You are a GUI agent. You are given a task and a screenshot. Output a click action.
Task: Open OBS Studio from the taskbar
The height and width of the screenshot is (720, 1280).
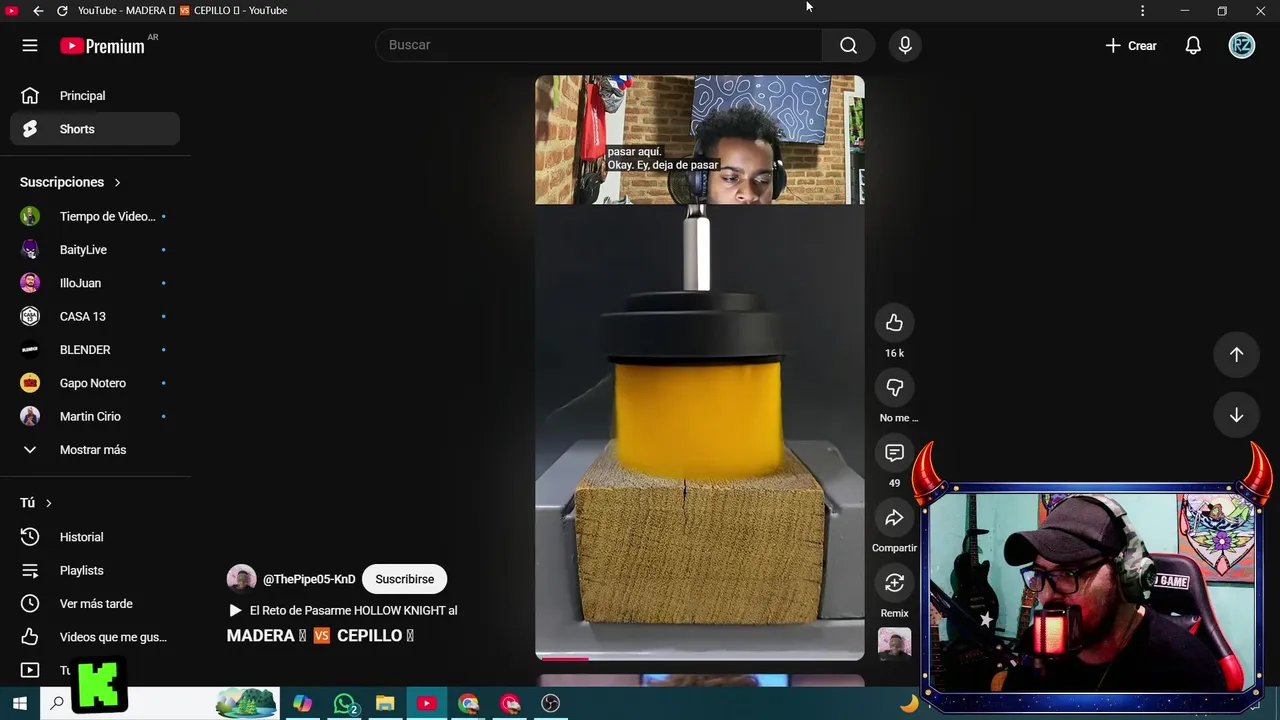(x=550, y=704)
